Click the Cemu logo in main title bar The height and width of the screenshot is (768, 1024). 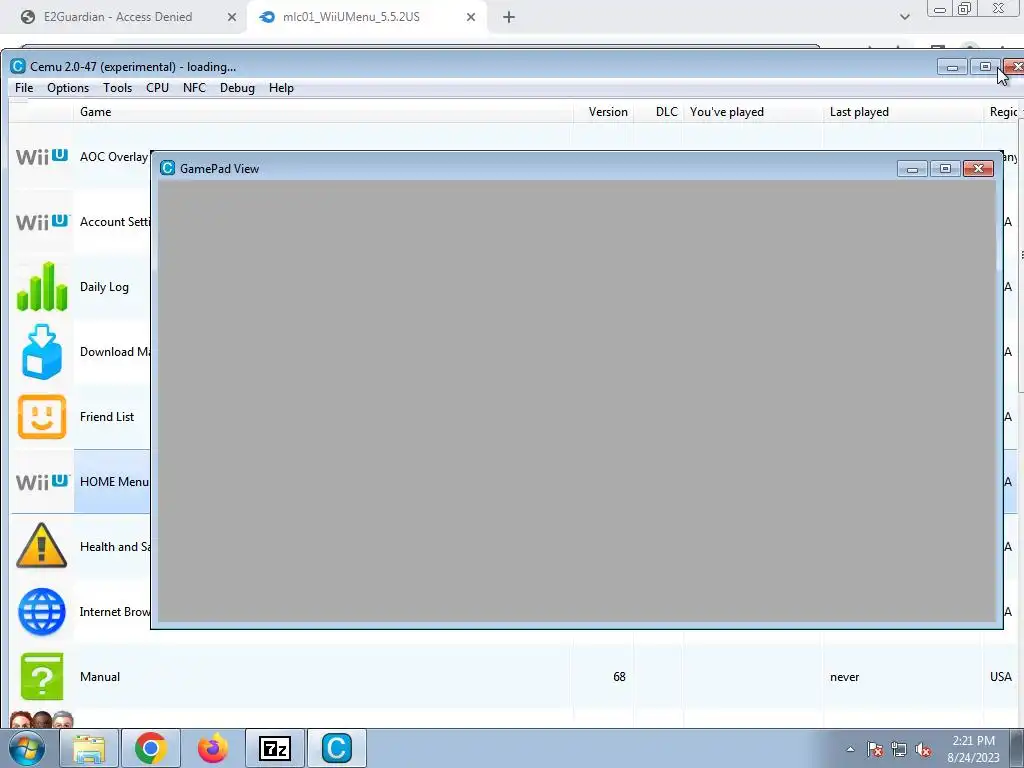(18, 67)
